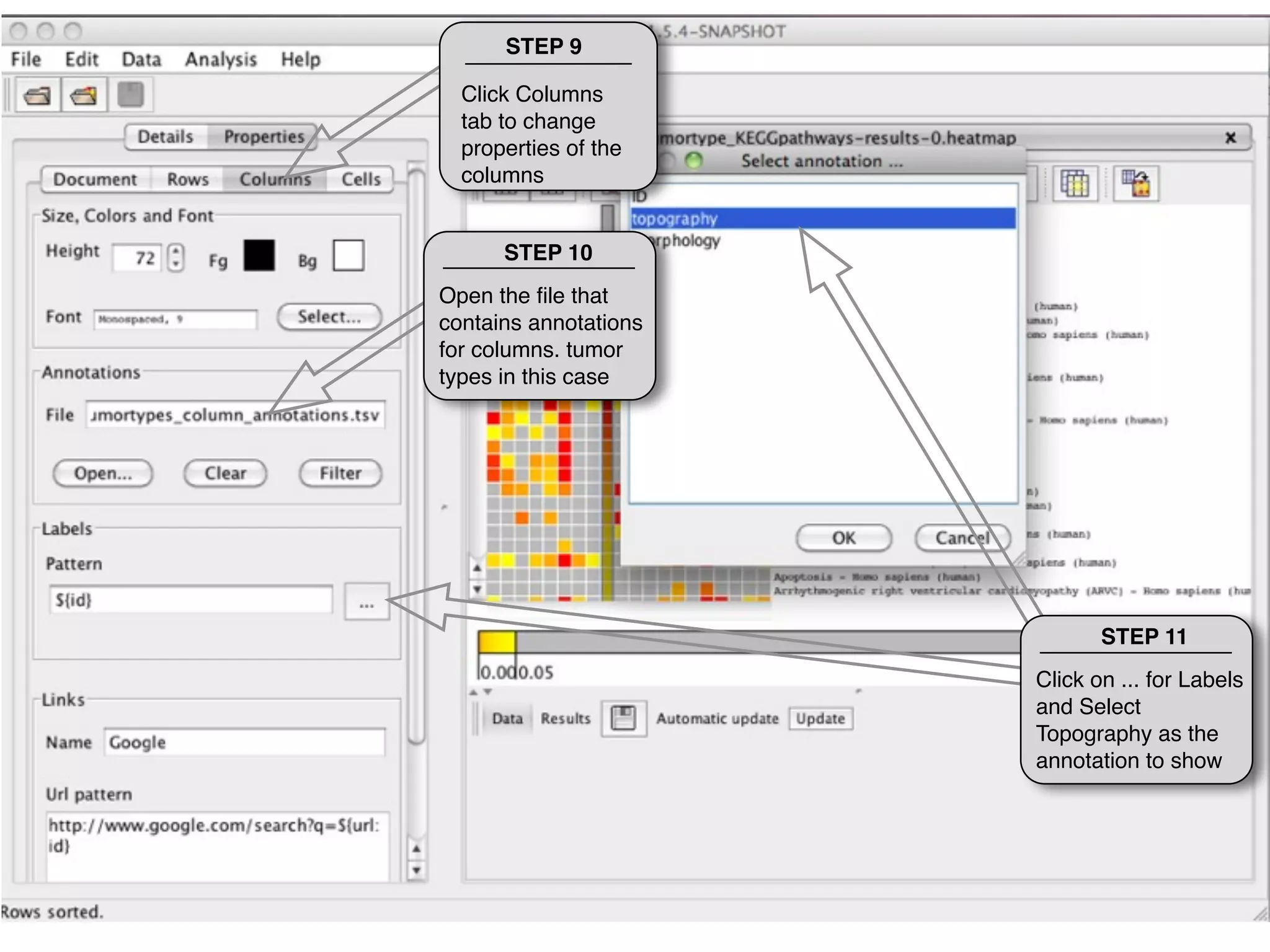Click the annotations File path field

pyautogui.click(x=236, y=415)
